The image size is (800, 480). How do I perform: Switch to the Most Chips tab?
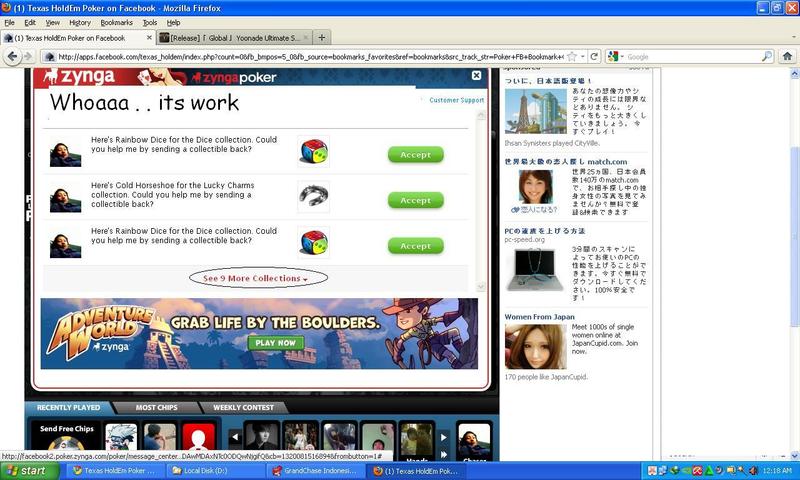156,408
